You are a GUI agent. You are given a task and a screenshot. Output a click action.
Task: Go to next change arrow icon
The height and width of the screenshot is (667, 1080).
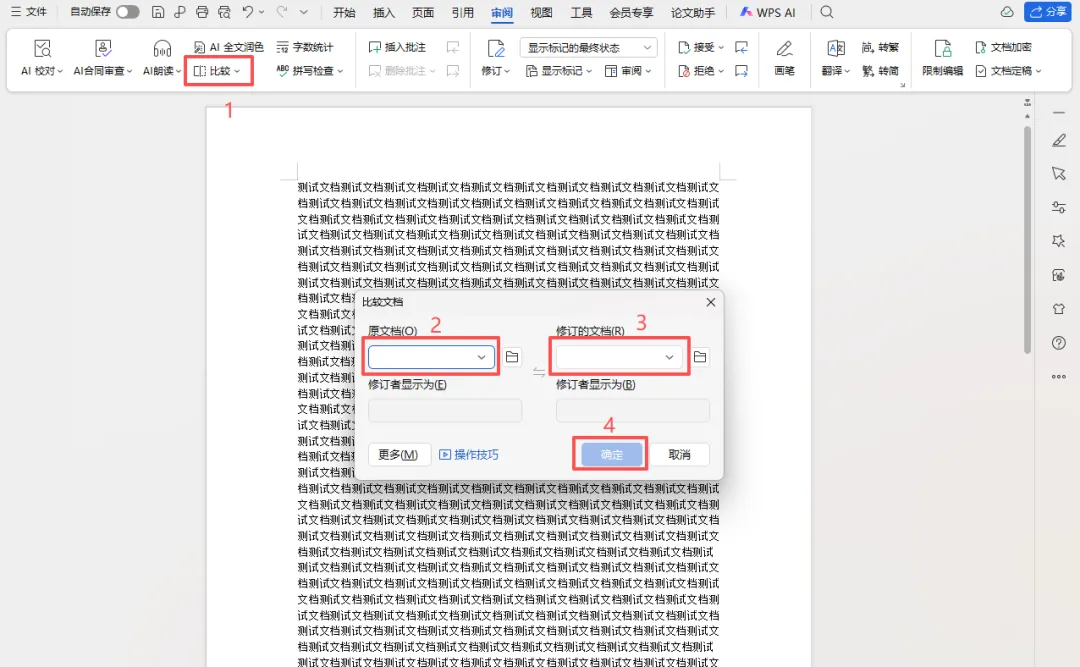[x=741, y=70]
